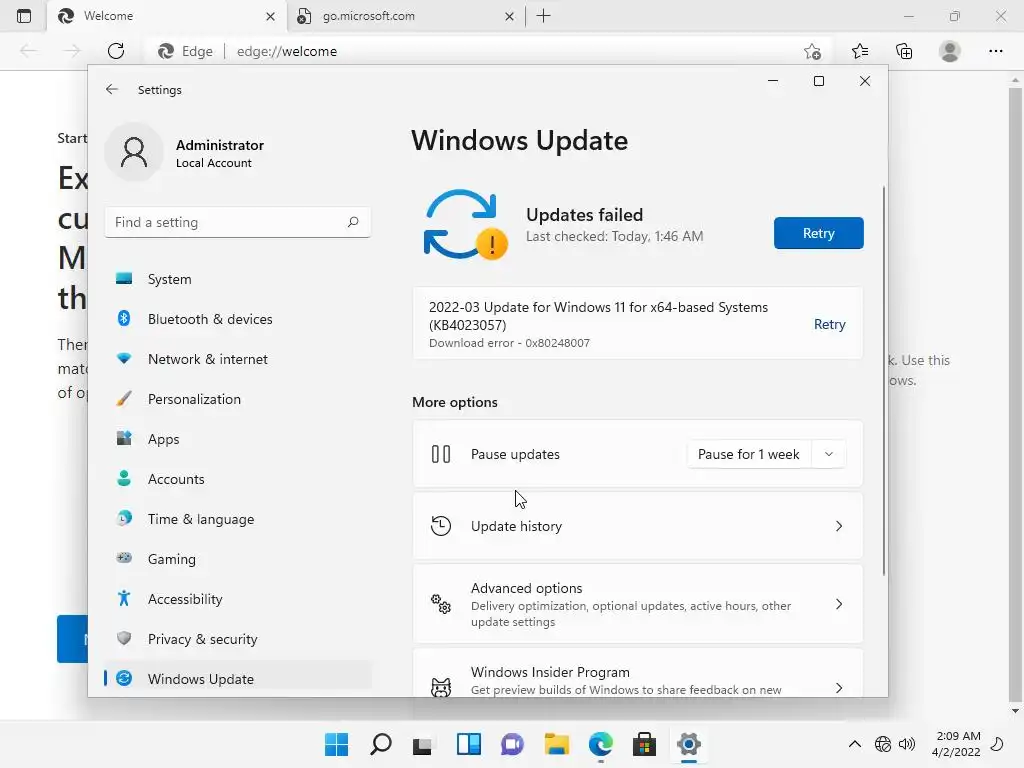Open Update history page

pos(637,526)
